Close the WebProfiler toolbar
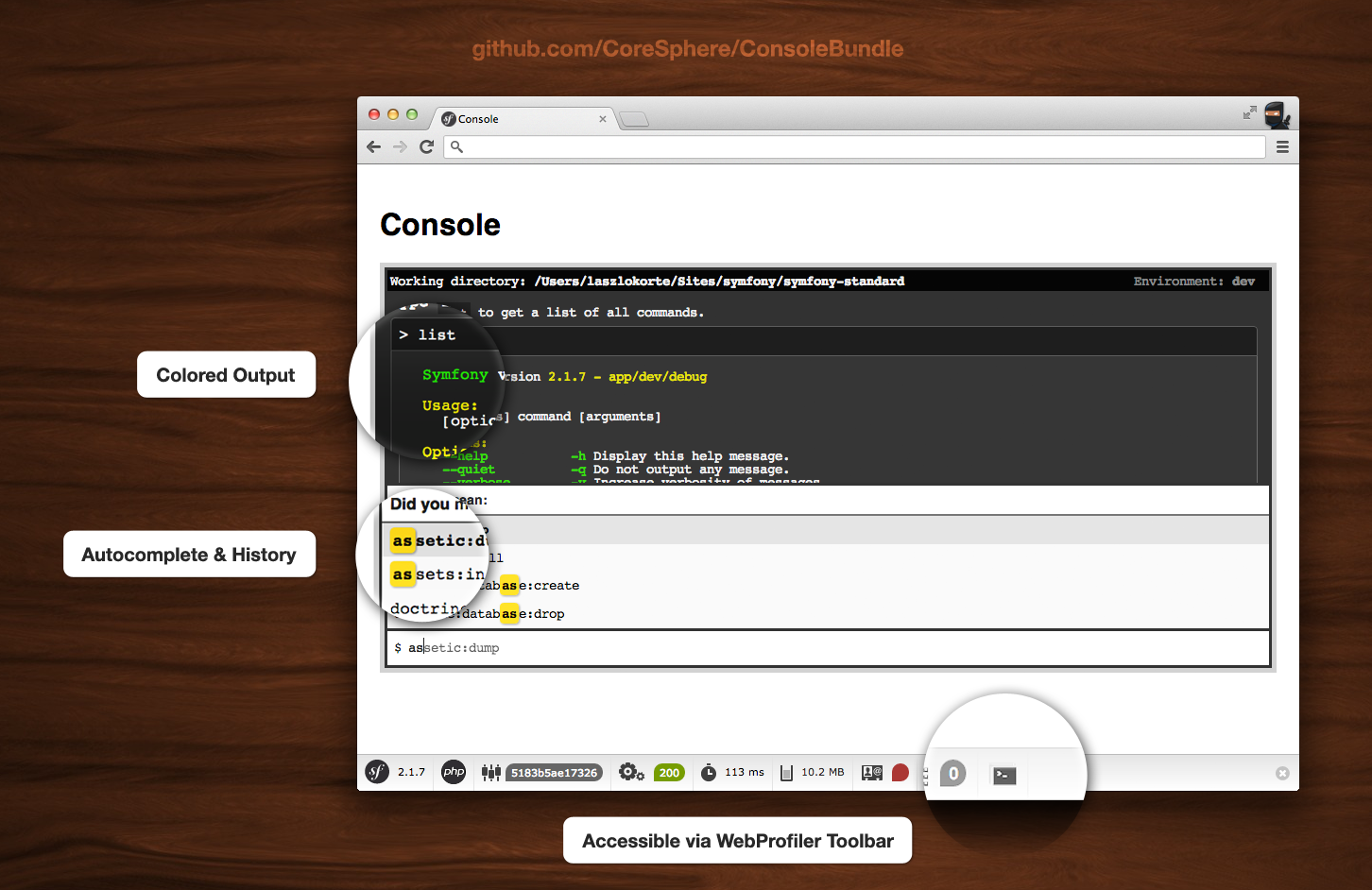1372x890 pixels. [1282, 773]
